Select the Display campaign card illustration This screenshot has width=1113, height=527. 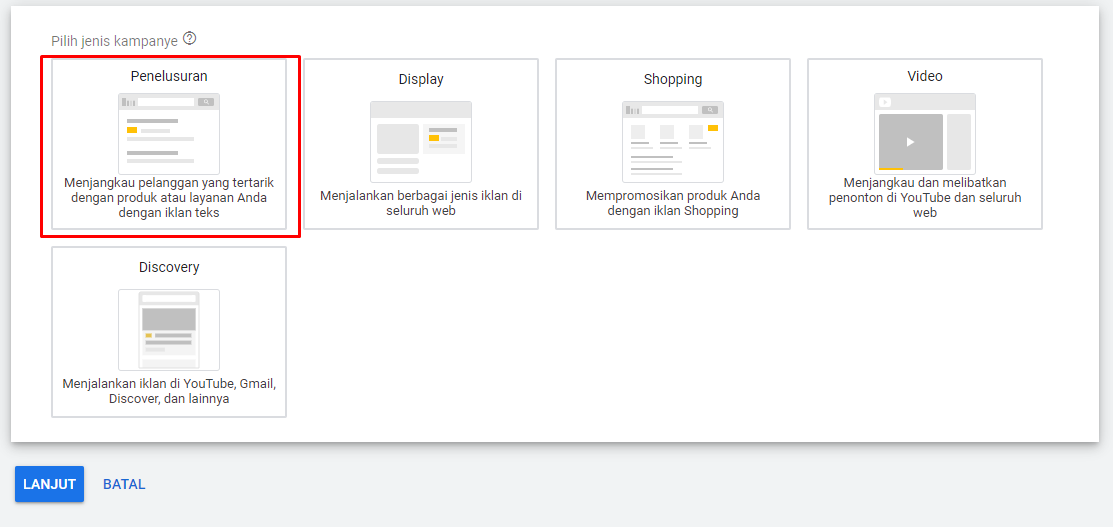click(421, 142)
